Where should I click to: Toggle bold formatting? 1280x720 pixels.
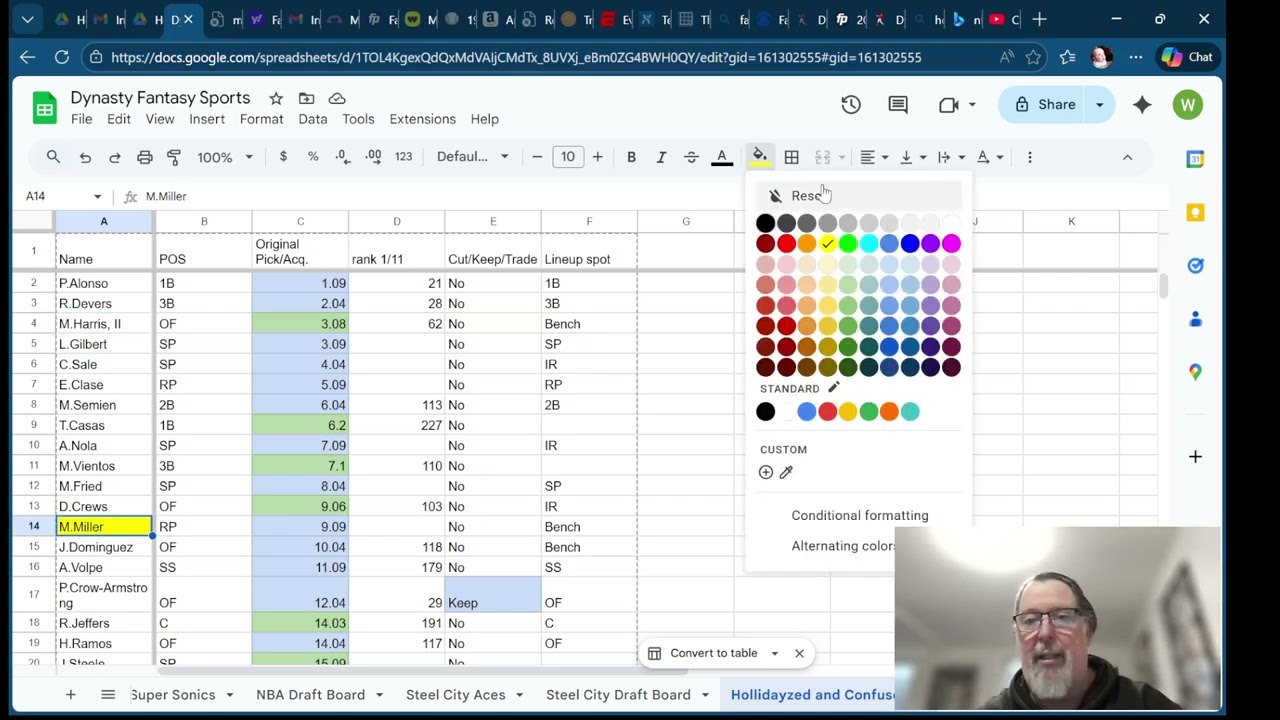(x=631, y=157)
